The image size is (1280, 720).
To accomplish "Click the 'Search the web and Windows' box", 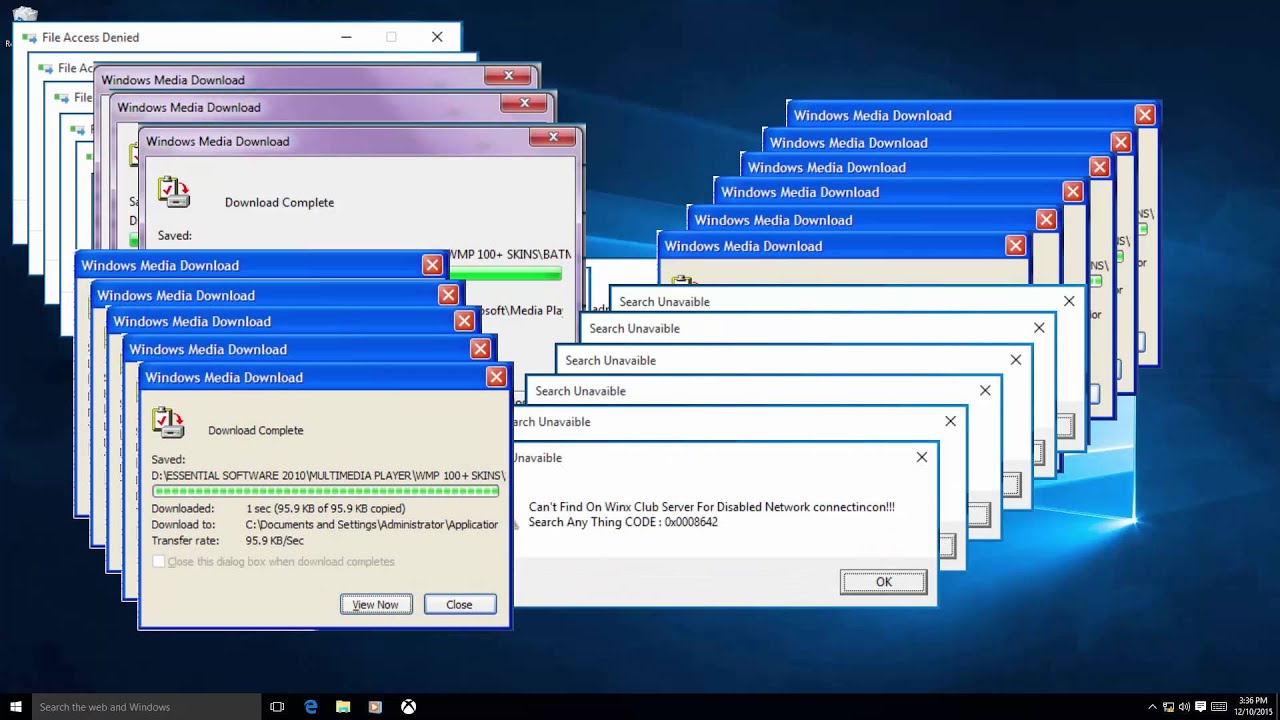I will pos(145,707).
